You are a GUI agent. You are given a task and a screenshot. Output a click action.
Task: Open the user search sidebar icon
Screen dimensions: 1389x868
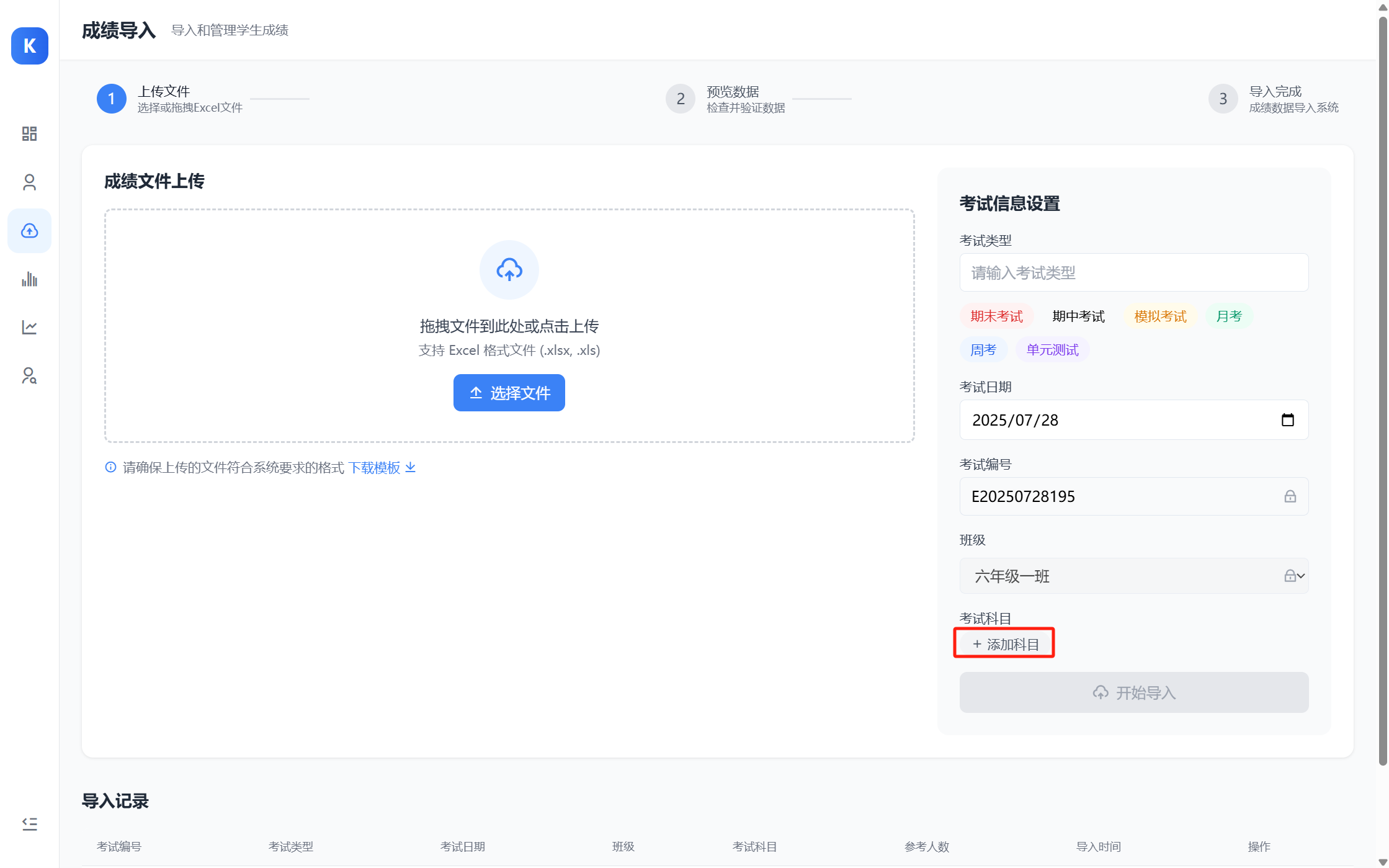pyautogui.click(x=29, y=375)
